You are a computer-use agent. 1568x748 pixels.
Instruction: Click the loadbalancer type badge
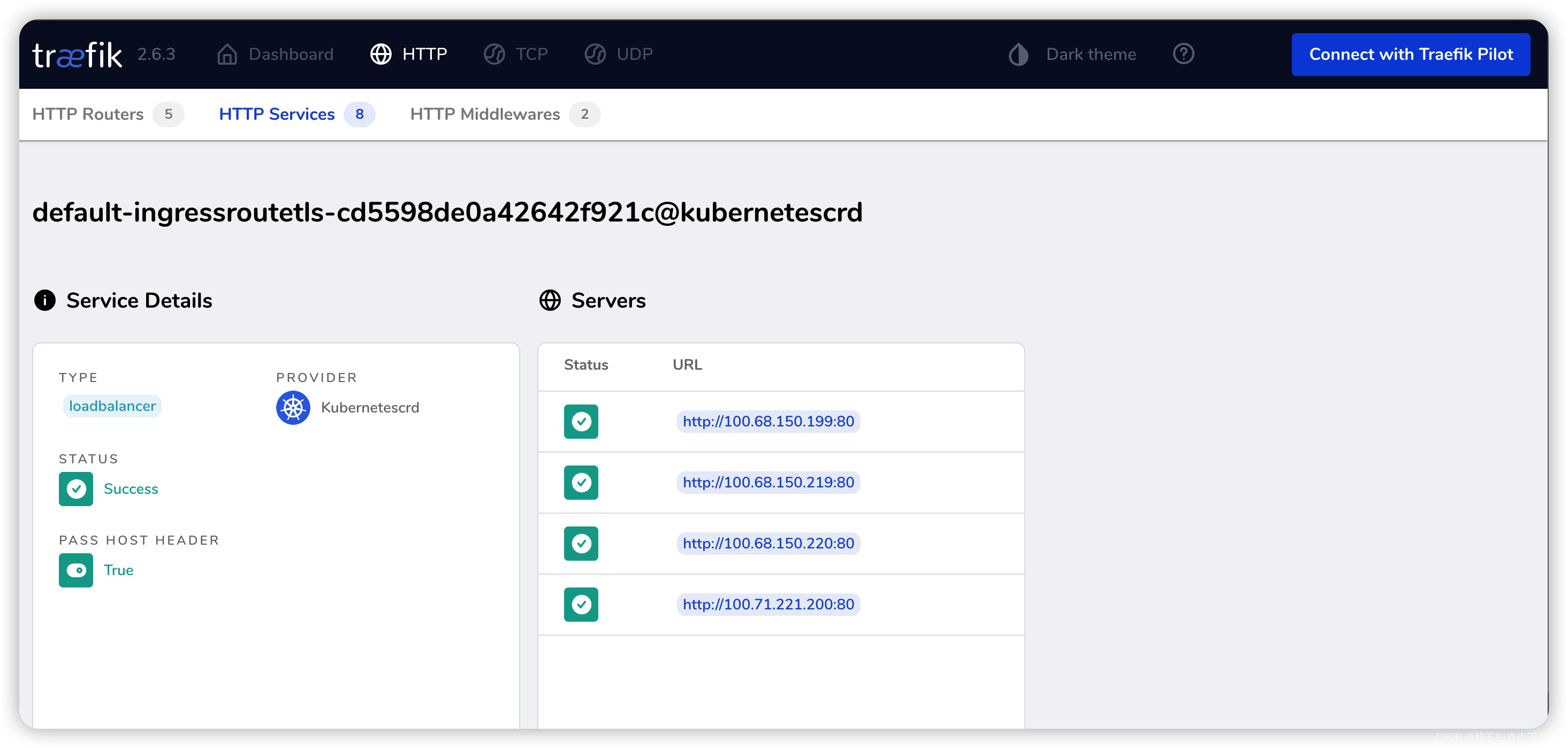112,406
